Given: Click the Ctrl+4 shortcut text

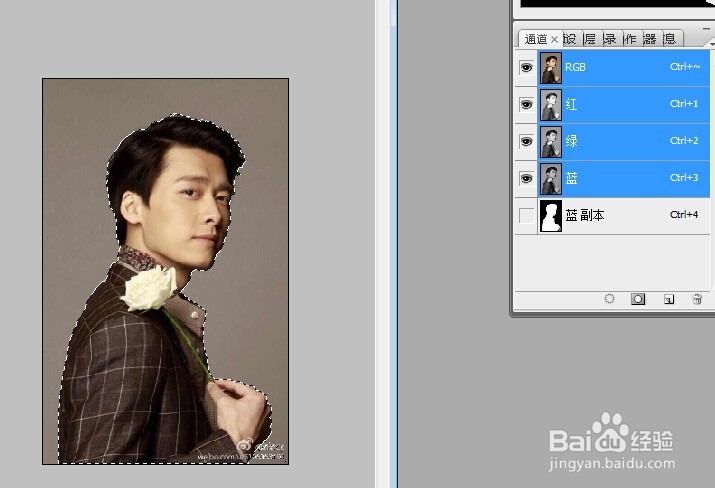Looking at the screenshot, I should point(684,215).
